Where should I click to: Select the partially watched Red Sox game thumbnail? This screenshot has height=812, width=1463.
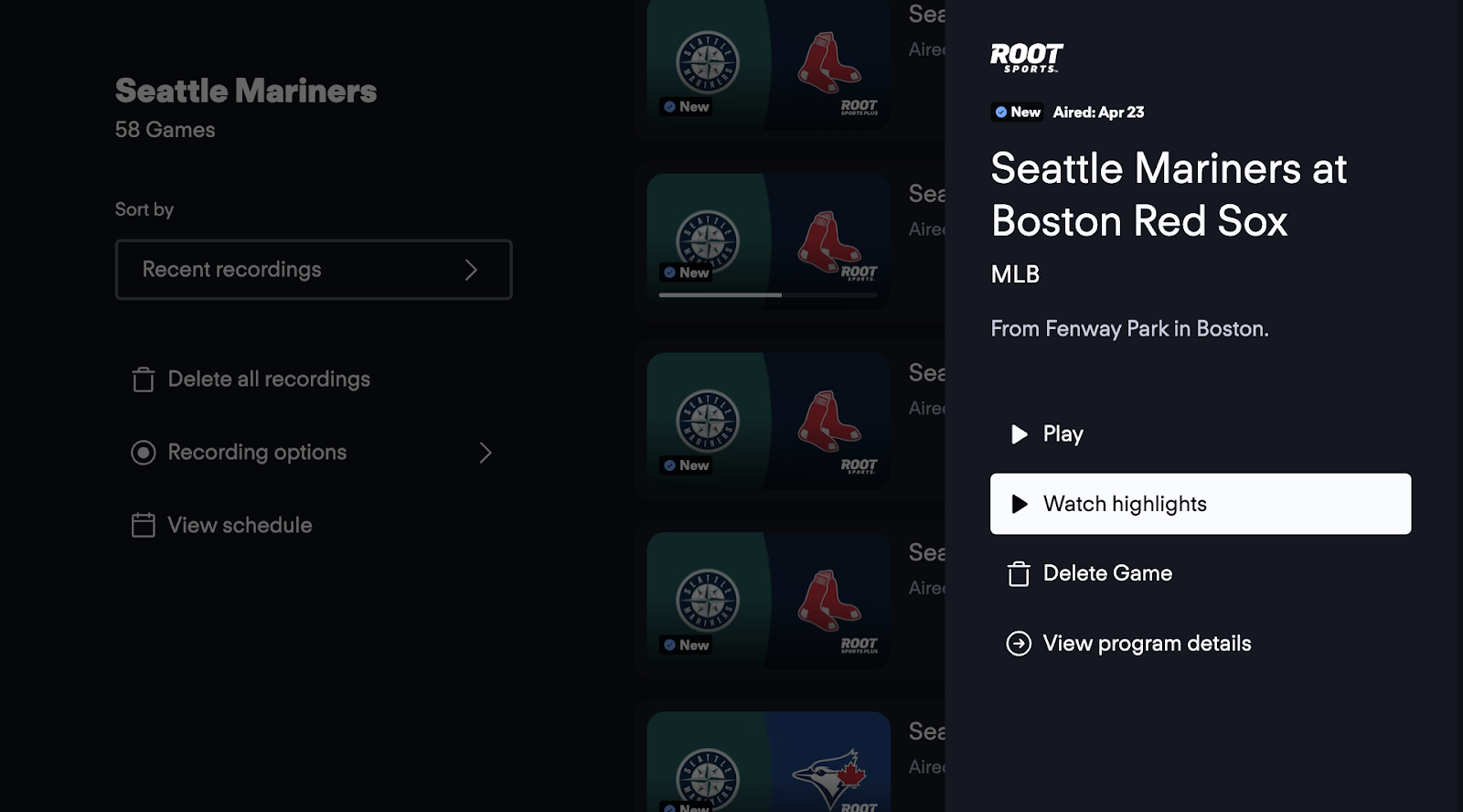[769, 241]
